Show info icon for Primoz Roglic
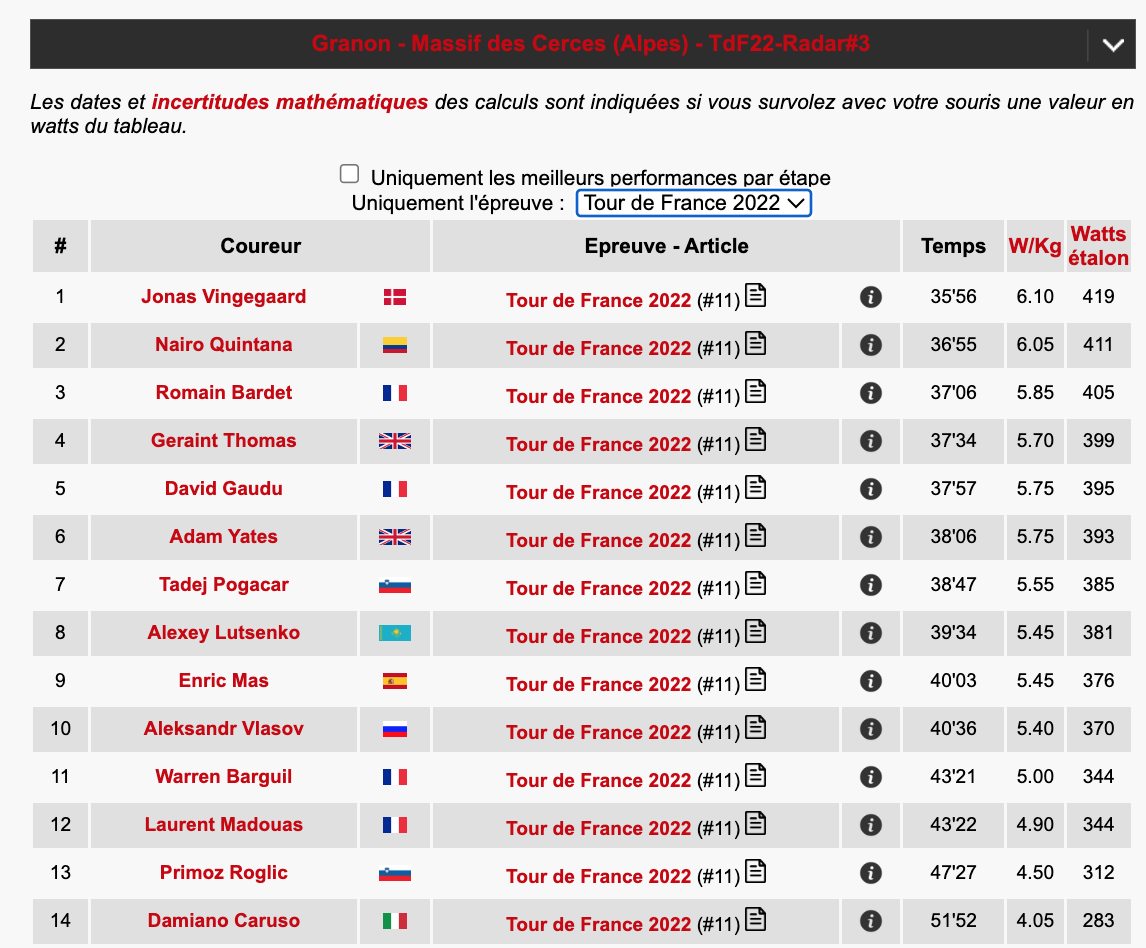 point(870,873)
